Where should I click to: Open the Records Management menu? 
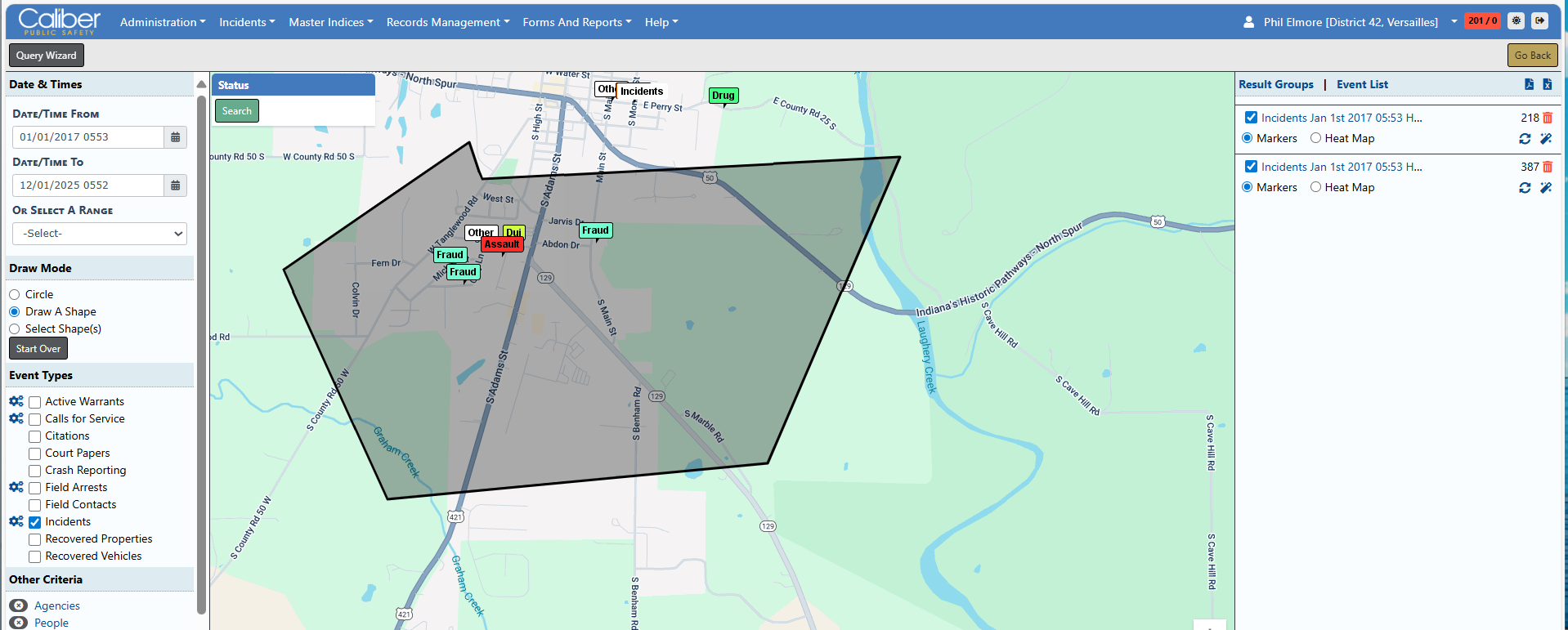[x=447, y=22]
